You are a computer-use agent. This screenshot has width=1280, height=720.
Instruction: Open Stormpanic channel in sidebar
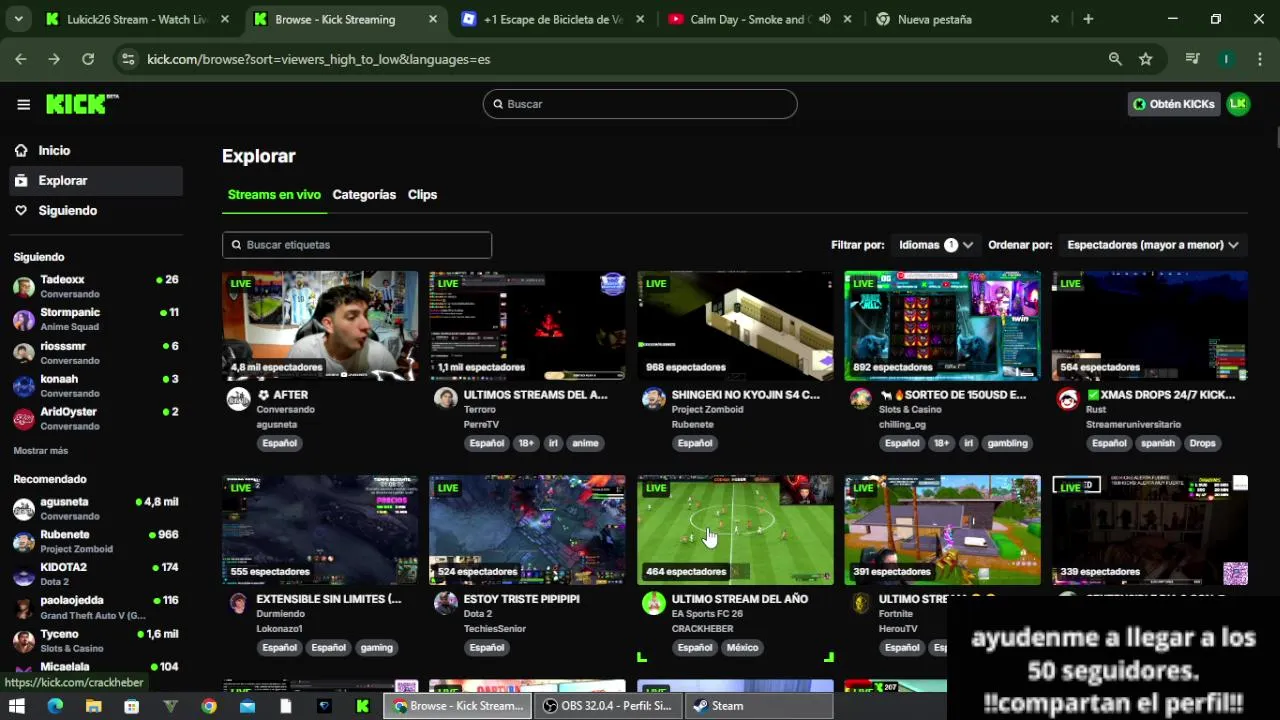(96, 319)
